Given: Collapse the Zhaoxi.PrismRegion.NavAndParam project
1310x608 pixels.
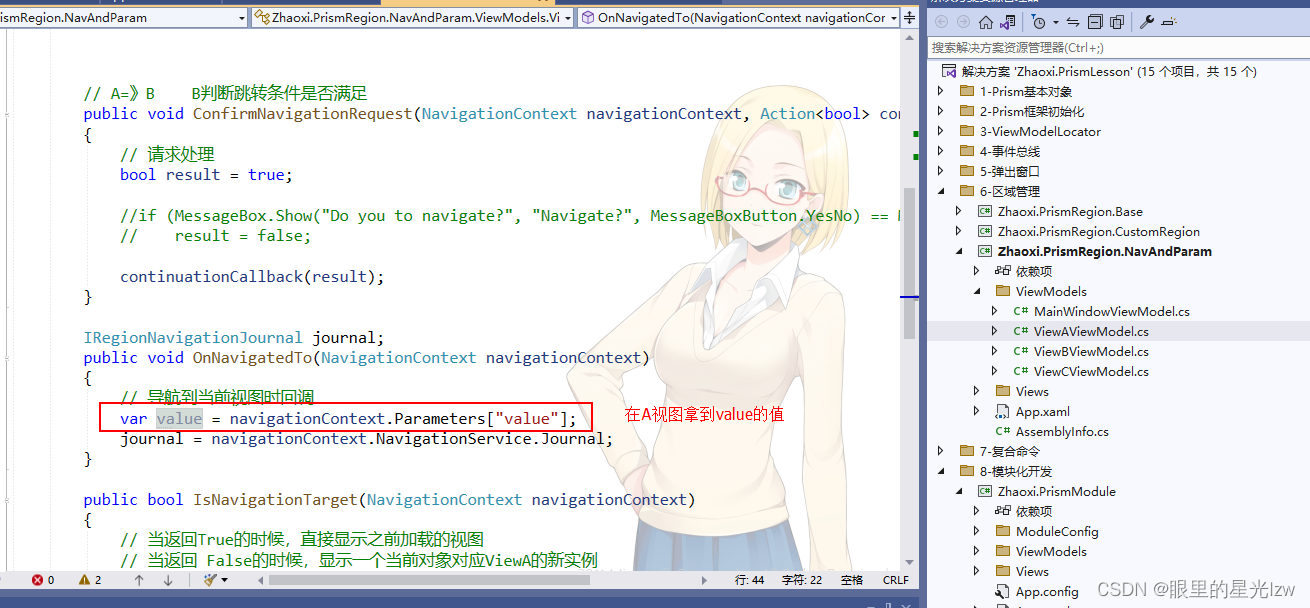Looking at the screenshot, I should [958, 251].
